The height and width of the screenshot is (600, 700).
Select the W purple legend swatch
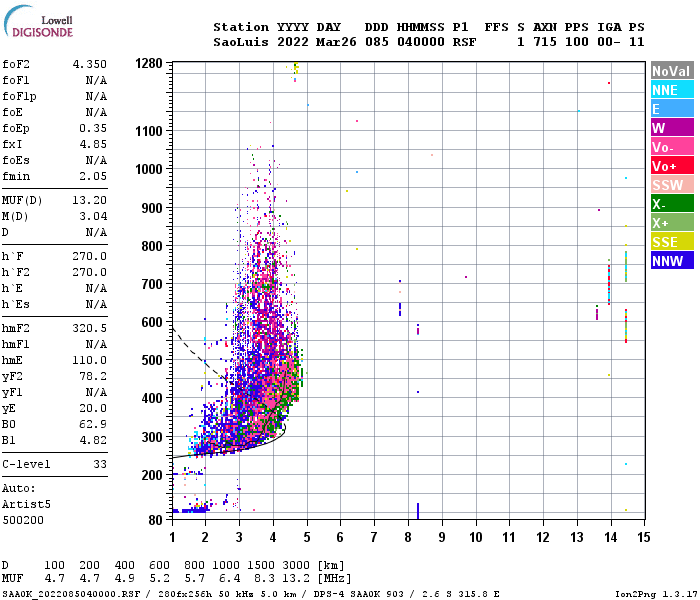coord(672,128)
